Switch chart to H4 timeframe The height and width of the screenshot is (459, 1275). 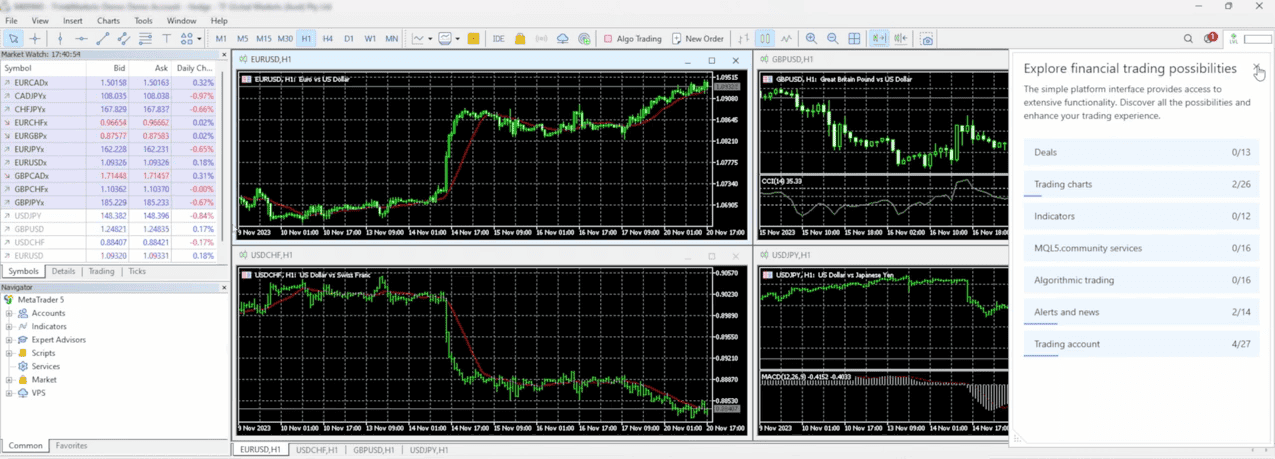coord(327,39)
